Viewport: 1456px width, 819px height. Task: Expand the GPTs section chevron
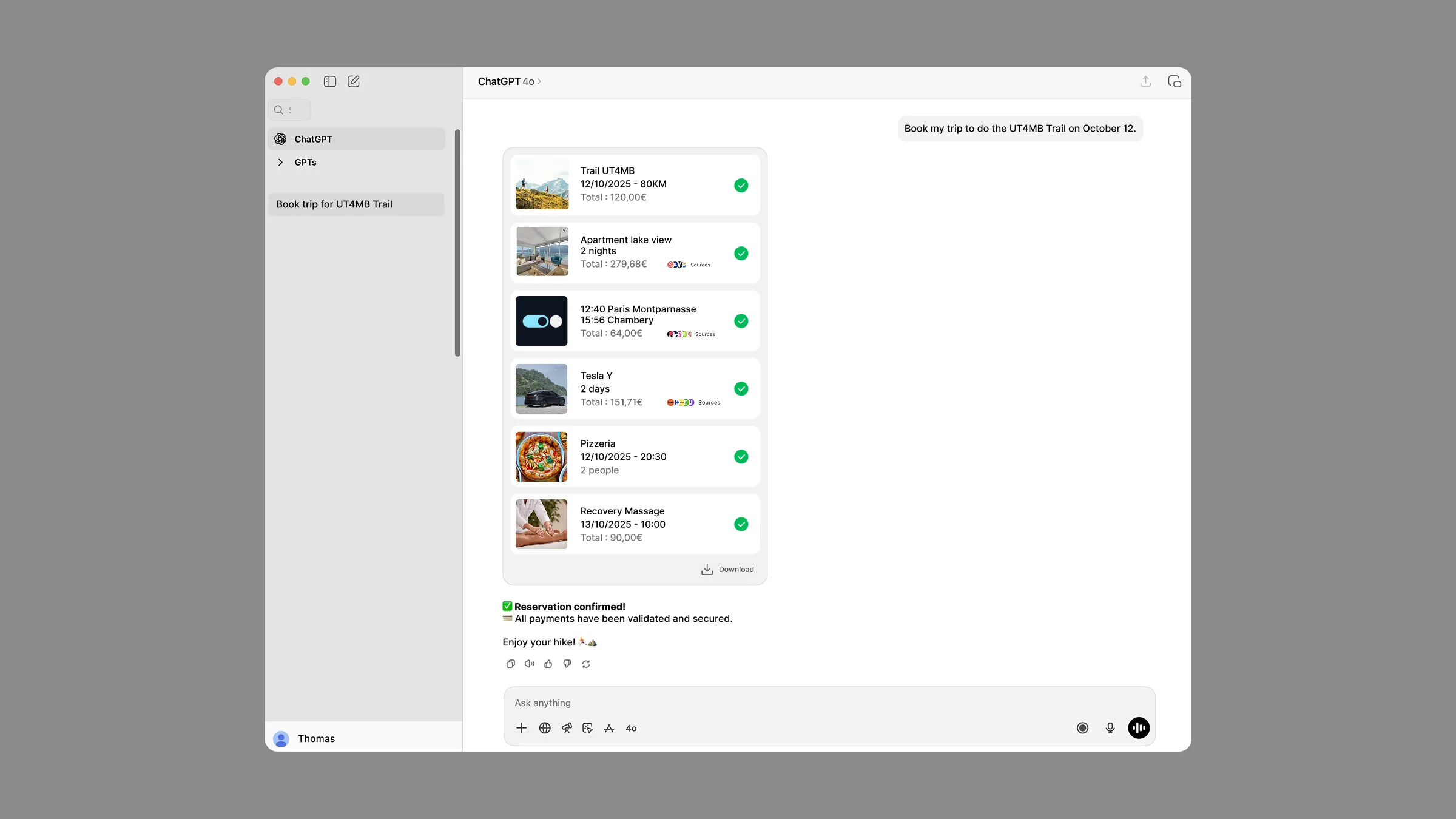280,162
